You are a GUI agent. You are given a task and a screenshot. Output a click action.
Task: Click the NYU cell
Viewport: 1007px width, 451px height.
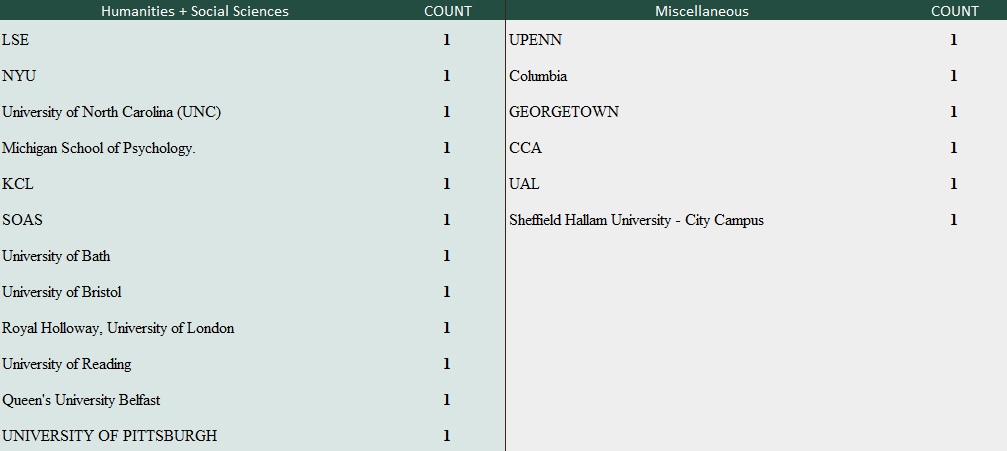pos(19,76)
